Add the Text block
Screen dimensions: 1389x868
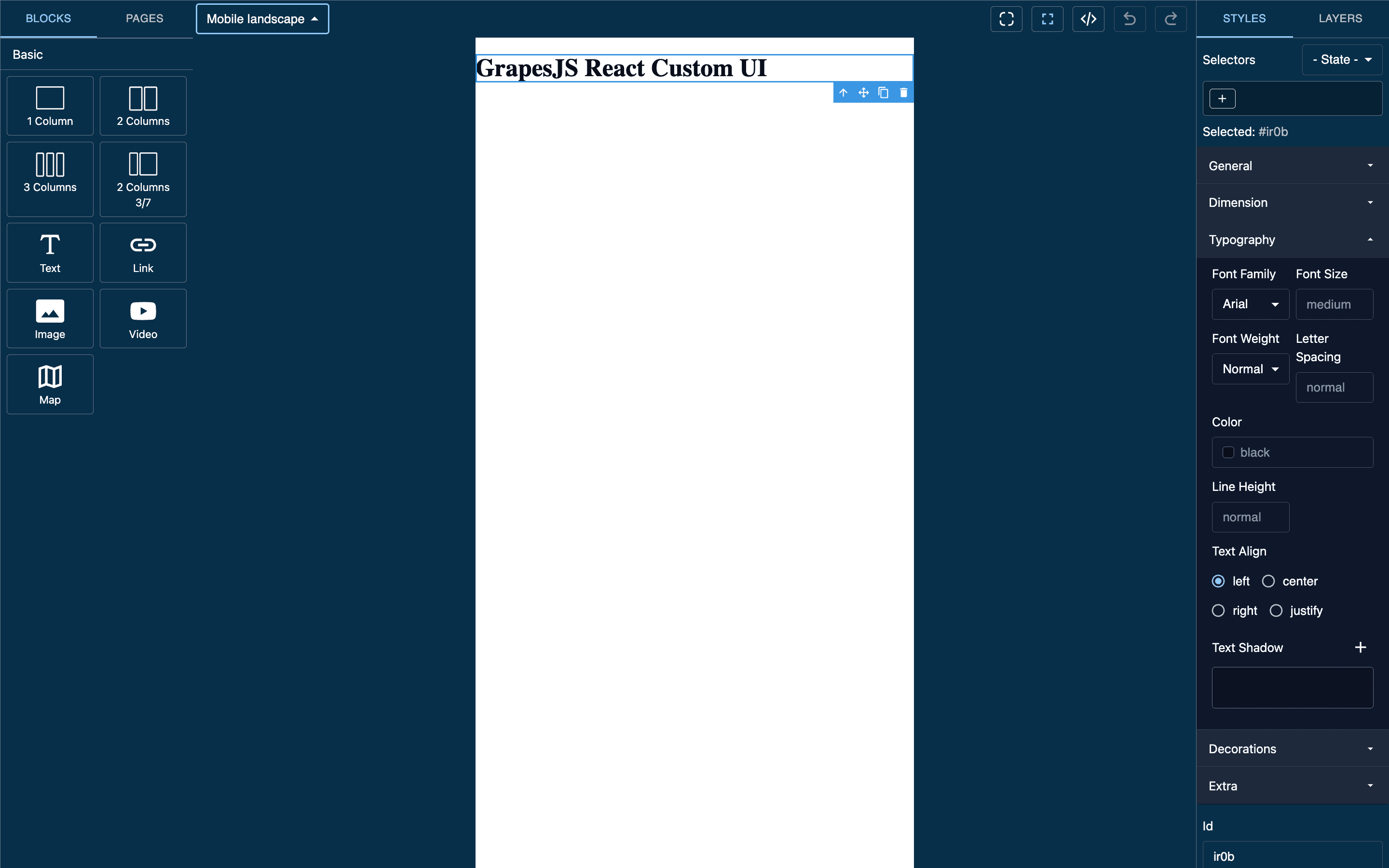click(50, 253)
